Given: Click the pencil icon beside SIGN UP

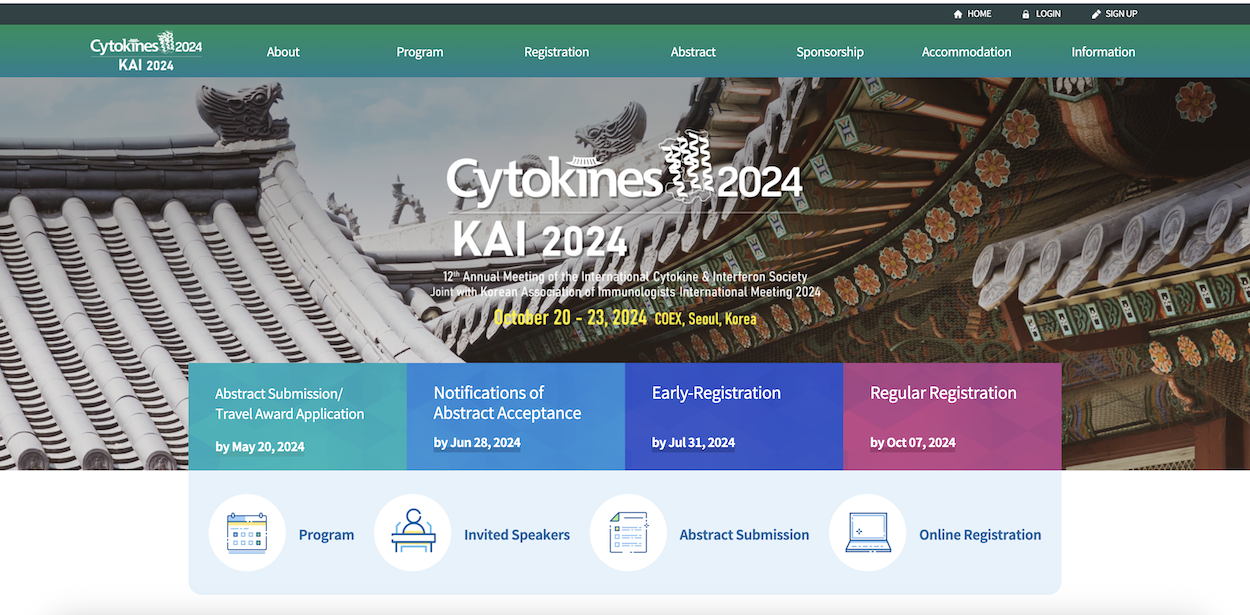Looking at the screenshot, I should 1096,14.
